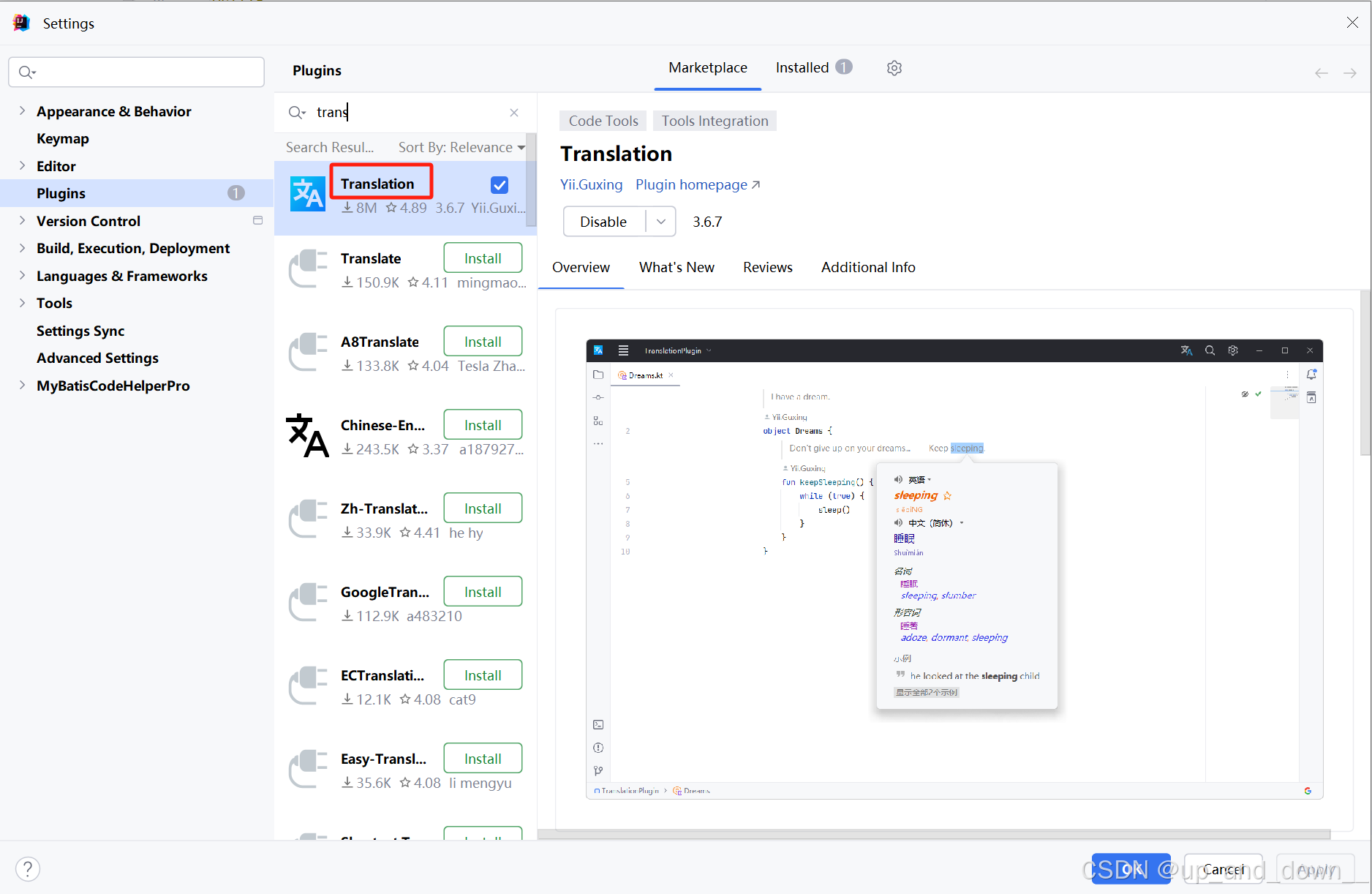Image resolution: width=1372 pixels, height=894 pixels.
Task: Switch to the Marketplace tab
Action: (x=708, y=68)
